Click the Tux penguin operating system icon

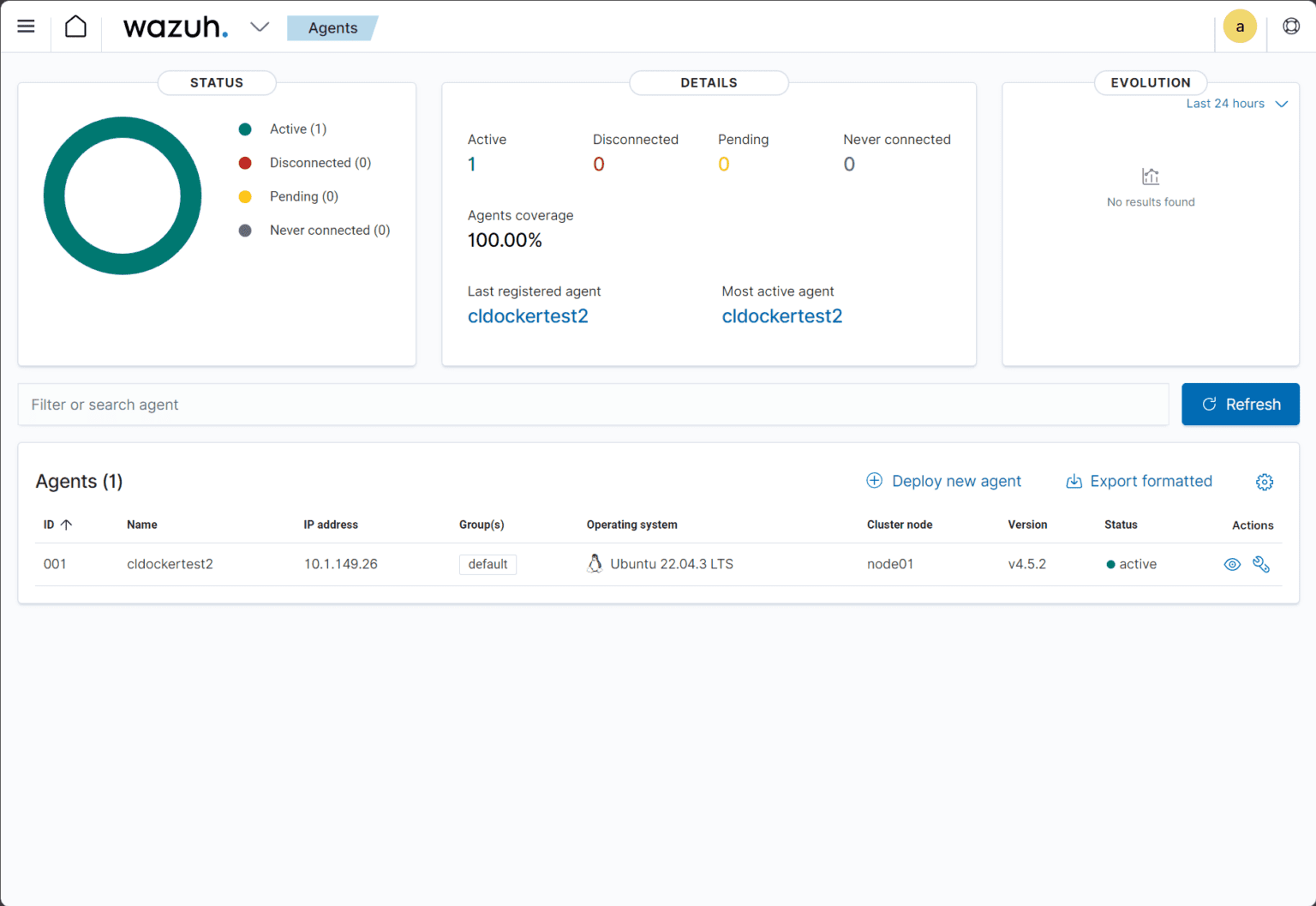tap(595, 564)
